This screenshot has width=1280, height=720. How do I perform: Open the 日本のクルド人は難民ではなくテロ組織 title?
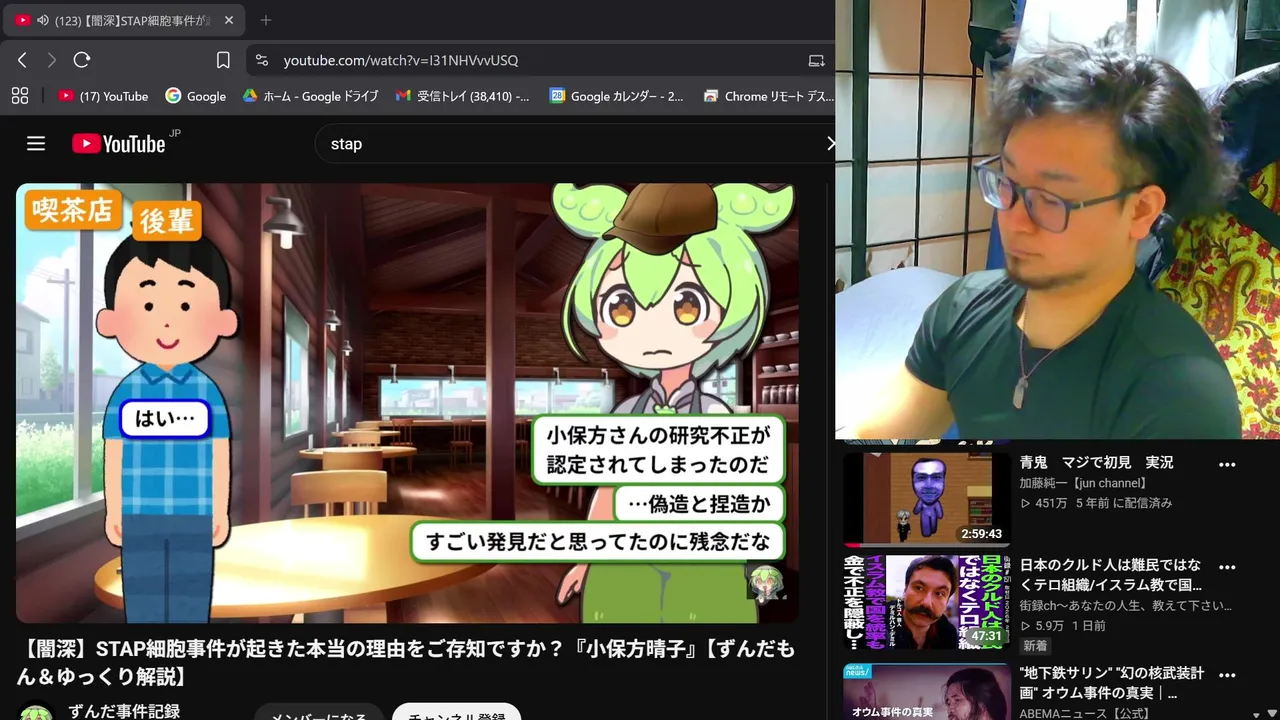pos(1111,575)
